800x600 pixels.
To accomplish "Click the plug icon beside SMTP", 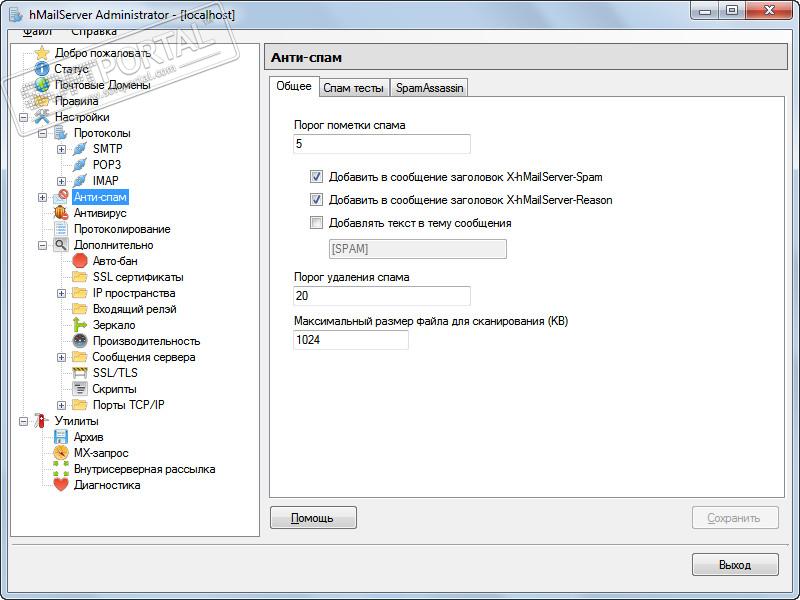I will click(x=80, y=149).
